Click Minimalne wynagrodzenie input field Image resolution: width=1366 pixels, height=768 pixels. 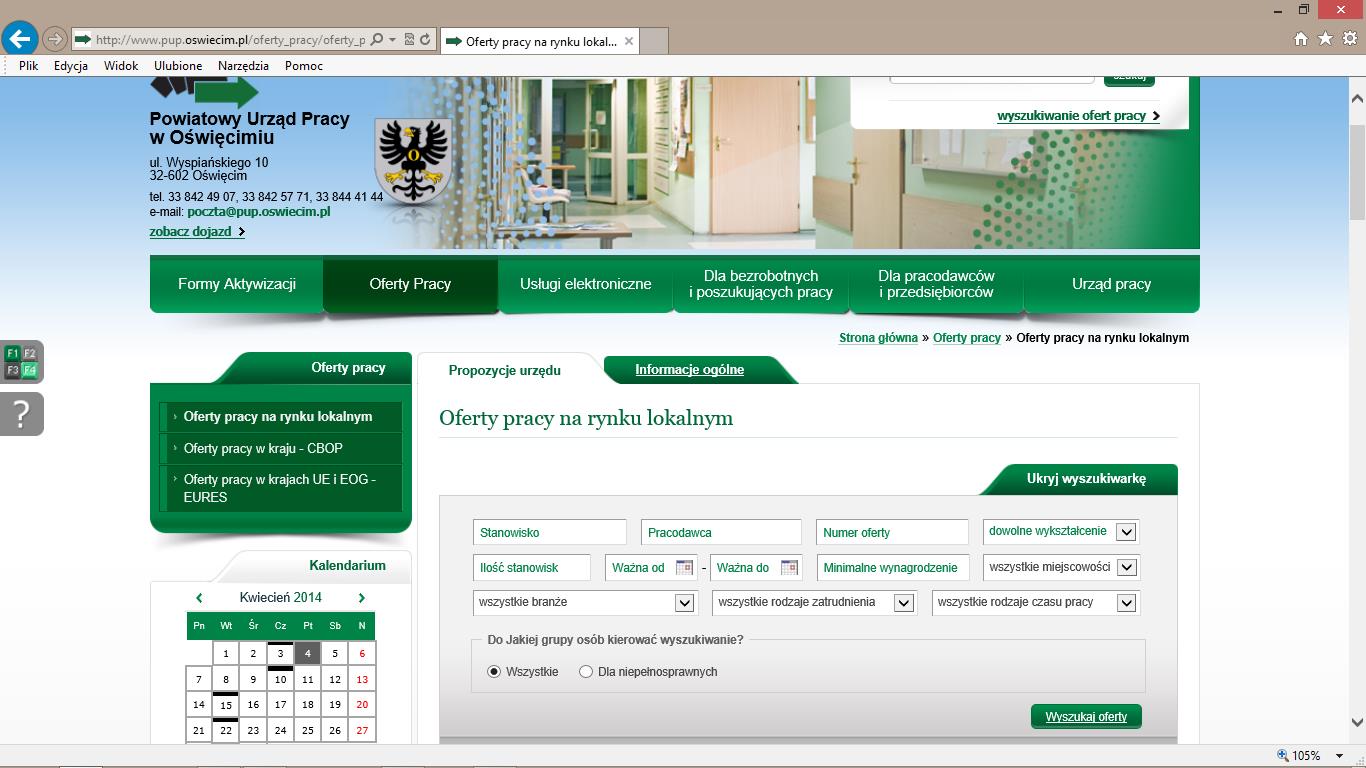pos(893,567)
